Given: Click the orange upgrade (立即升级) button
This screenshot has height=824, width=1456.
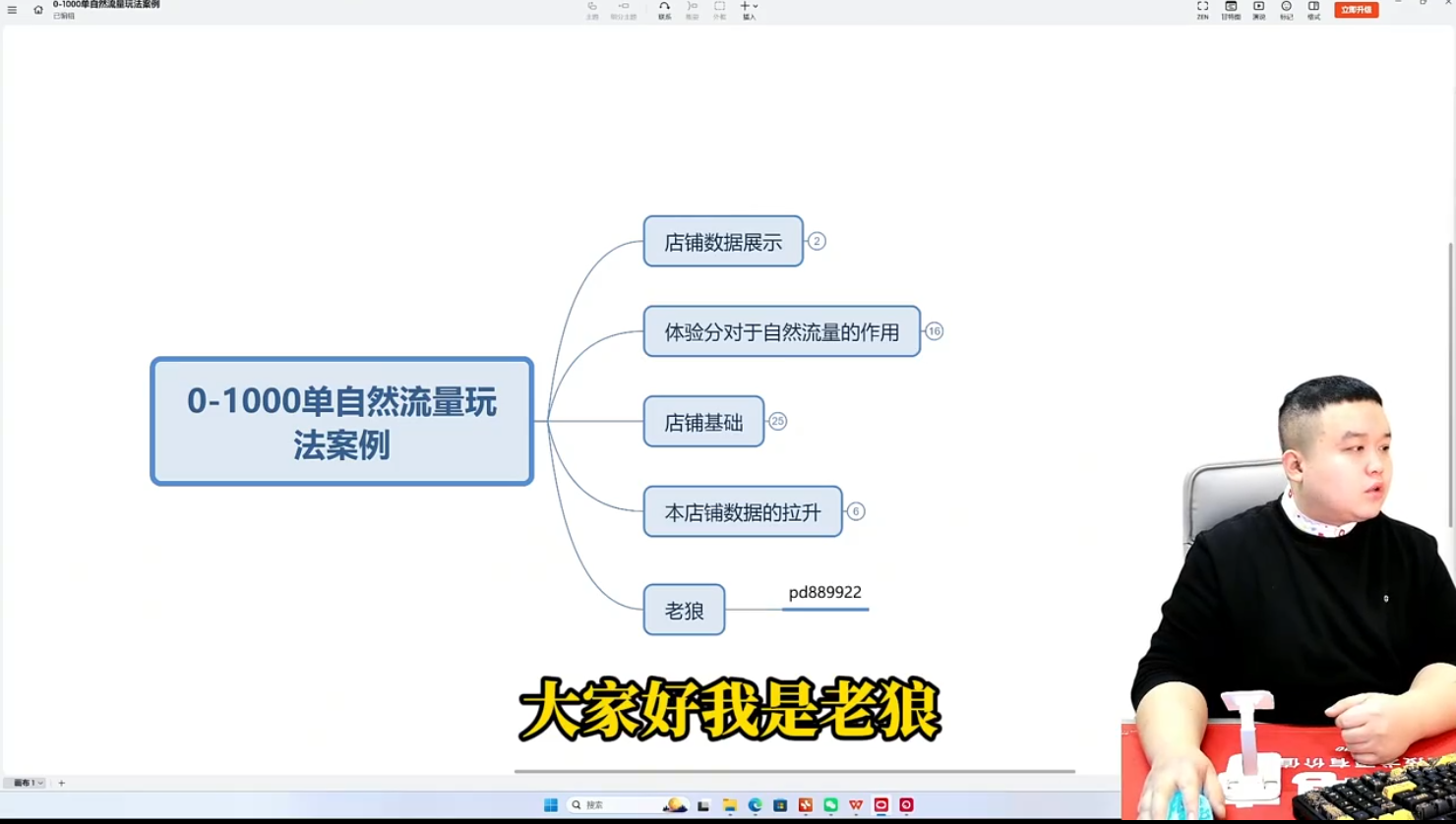Looking at the screenshot, I should click(1356, 10).
